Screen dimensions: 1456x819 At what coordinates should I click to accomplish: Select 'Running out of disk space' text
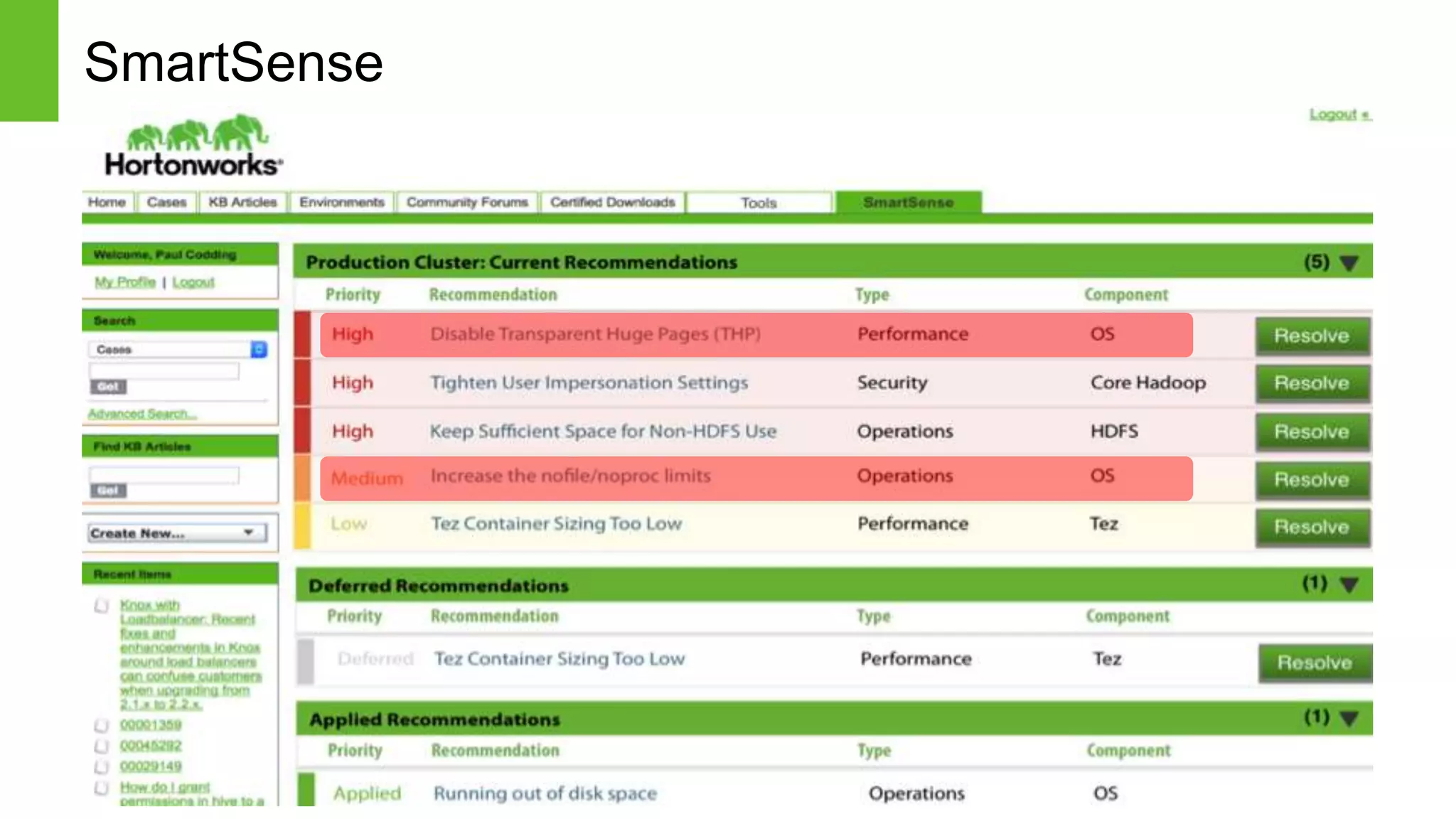tap(545, 793)
